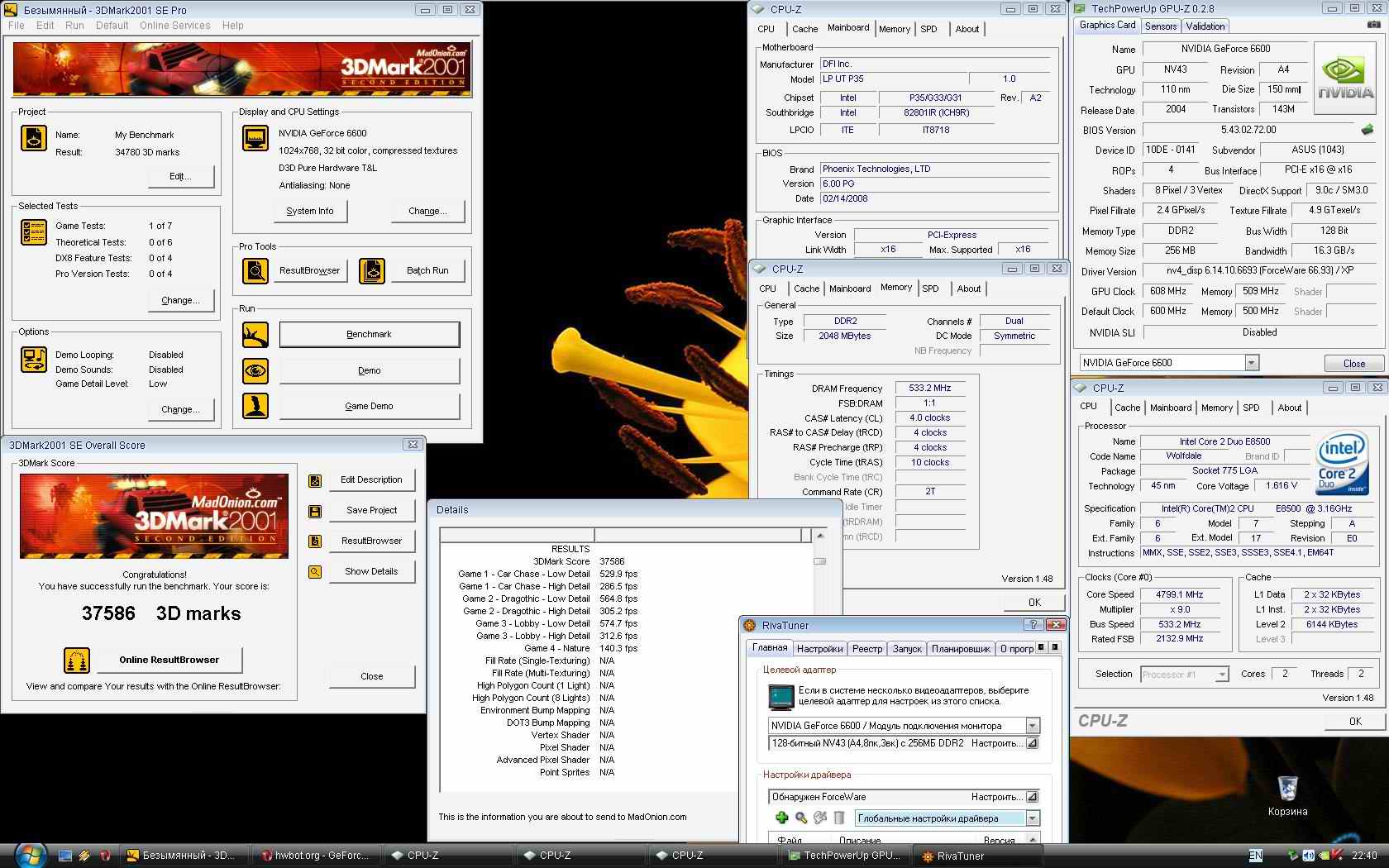Click GPU-Z camera screenshot icon
The image size is (1389, 868).
click(x=1373, y=26)
